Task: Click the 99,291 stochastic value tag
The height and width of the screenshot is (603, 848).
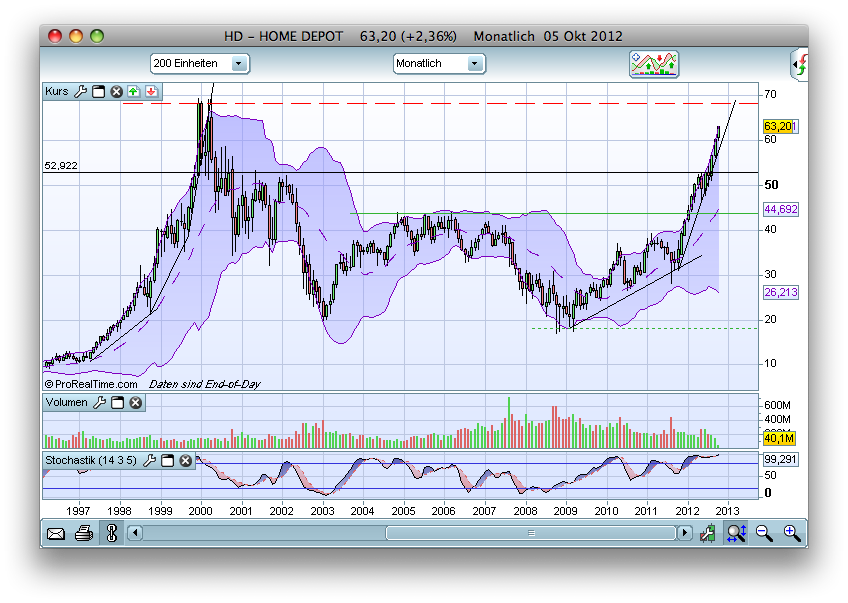Action: coord(780,460)
